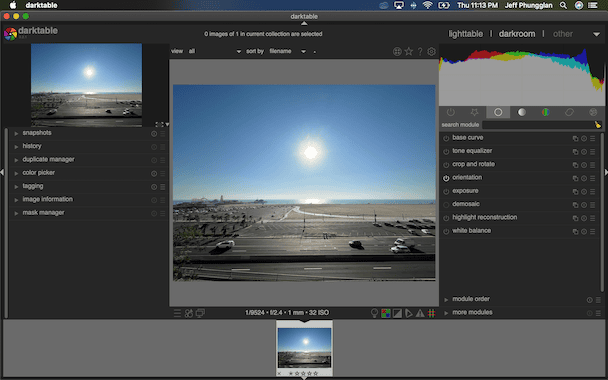Click the search module input field
The height and width of the screenshot is (380, 608).
coord(538,125)
